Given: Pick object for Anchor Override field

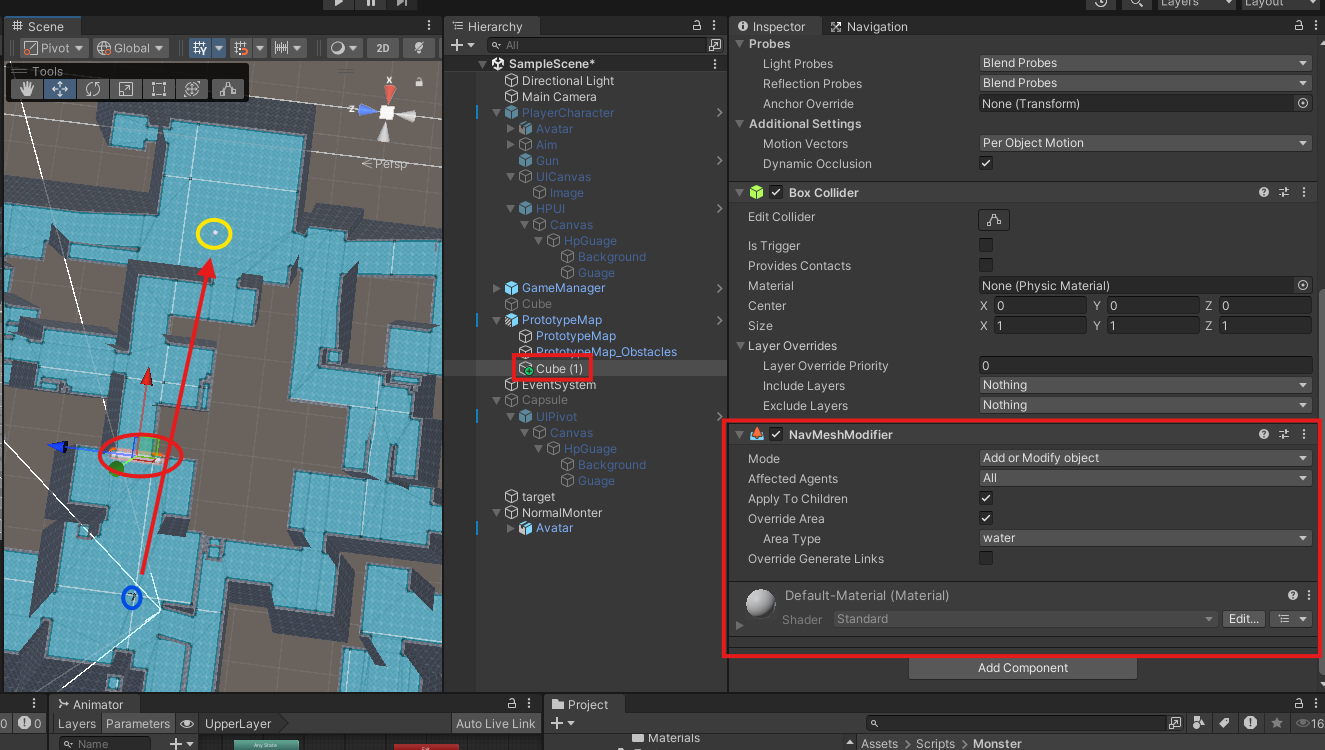Looking at the screenshot, I should (x=1302, y=103).
